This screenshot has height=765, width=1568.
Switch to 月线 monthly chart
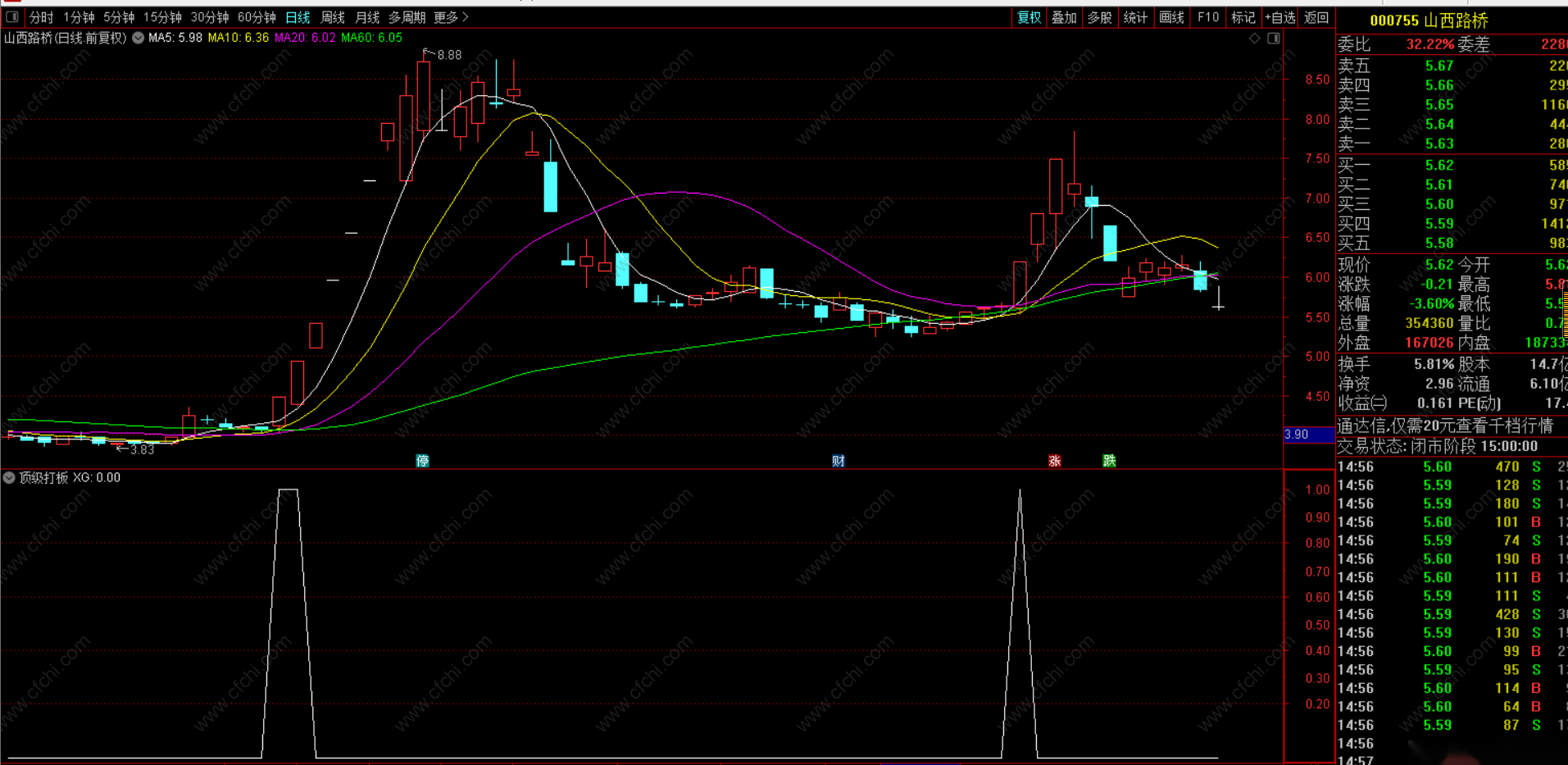pyautogui.click(x=367, y=17)
